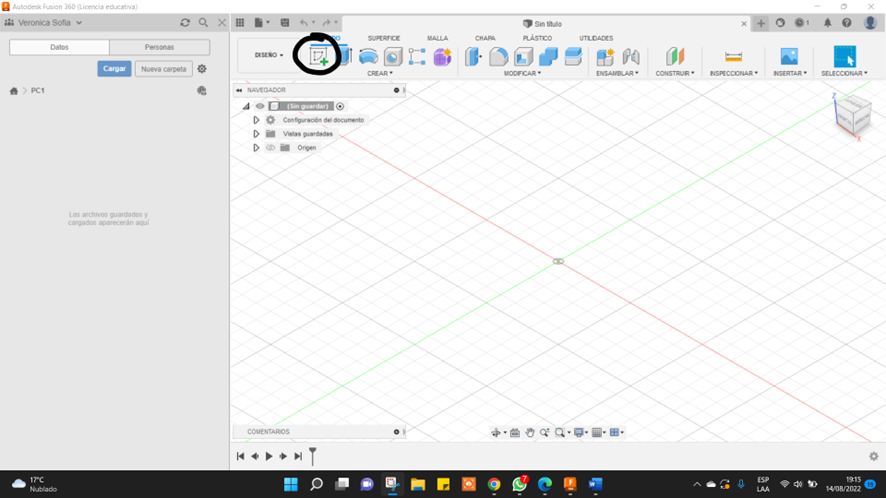Activate the root component radio button
The width and height of the screenshot is (886, 498).
click(340, 106)
